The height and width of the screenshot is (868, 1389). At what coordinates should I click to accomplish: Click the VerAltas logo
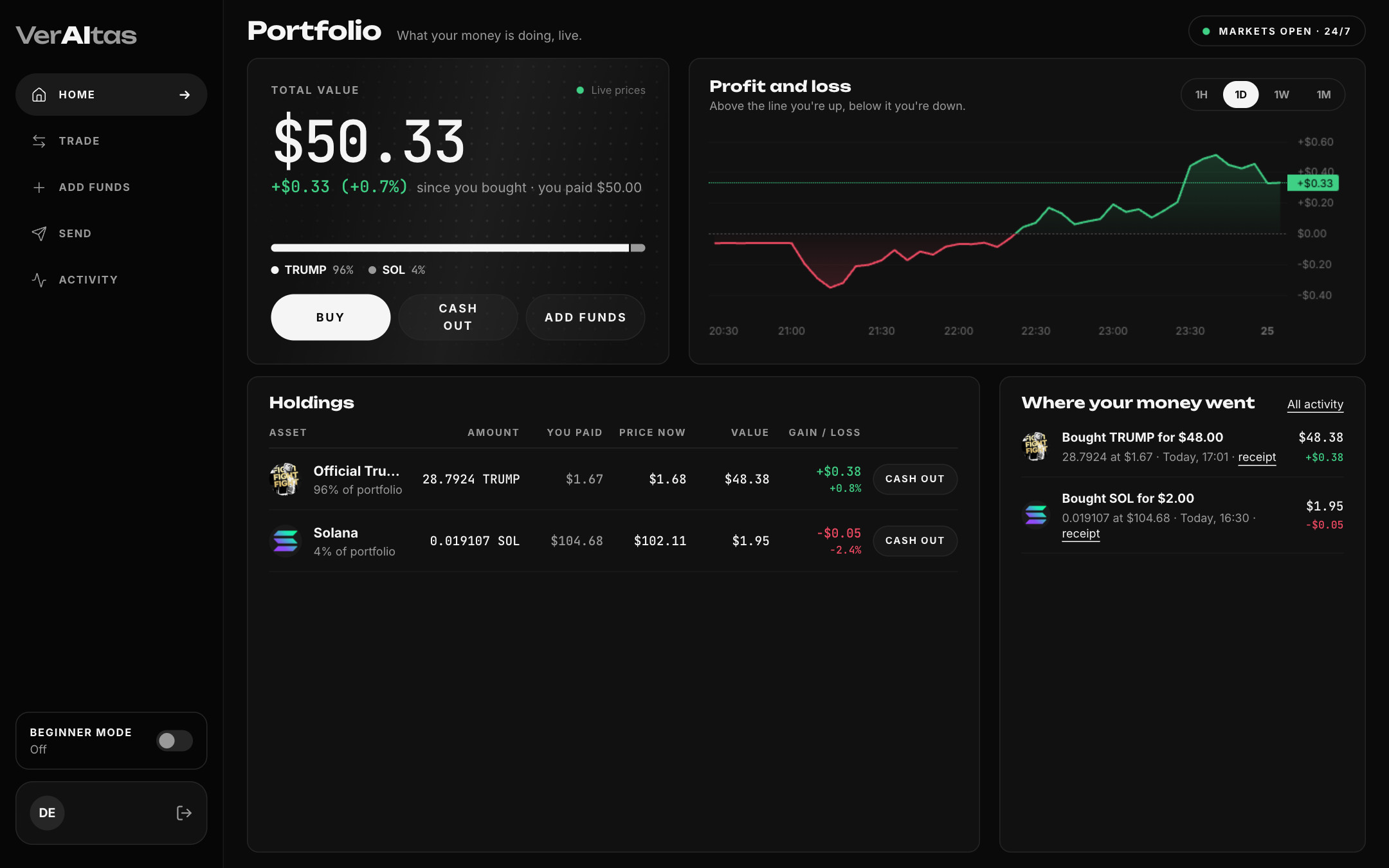coord(76,35)
